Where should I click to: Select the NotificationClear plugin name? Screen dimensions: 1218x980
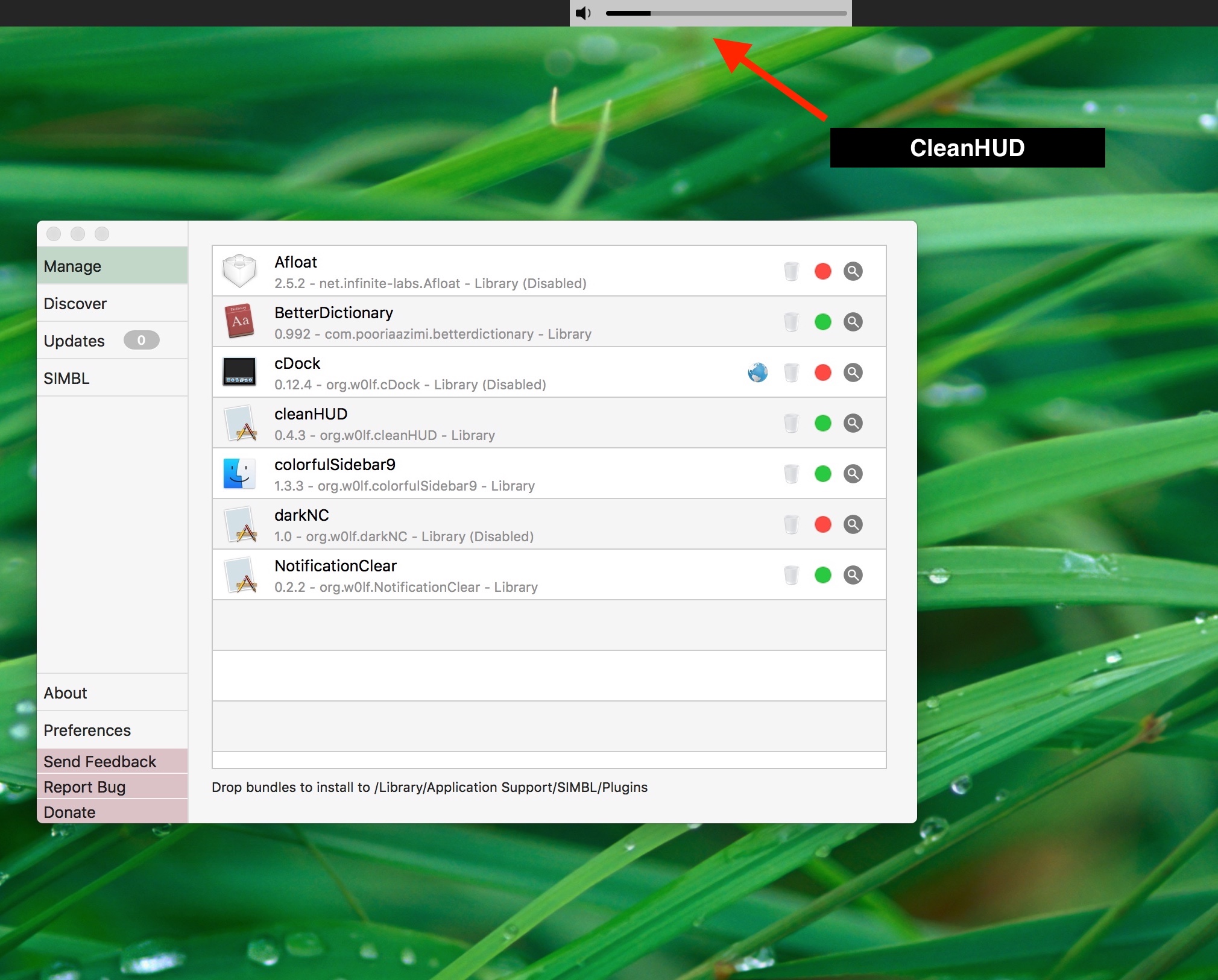tap(335, 566)
